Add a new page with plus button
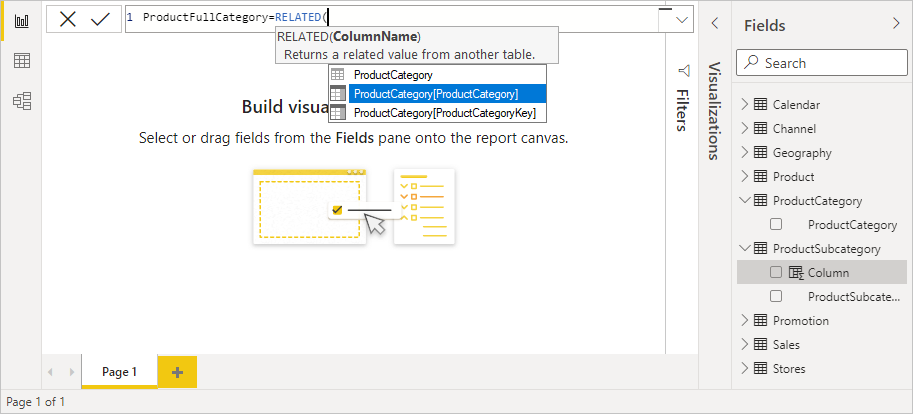Image resolution: width=913 pixels, height=414 pixels. [x=178, y=372]
